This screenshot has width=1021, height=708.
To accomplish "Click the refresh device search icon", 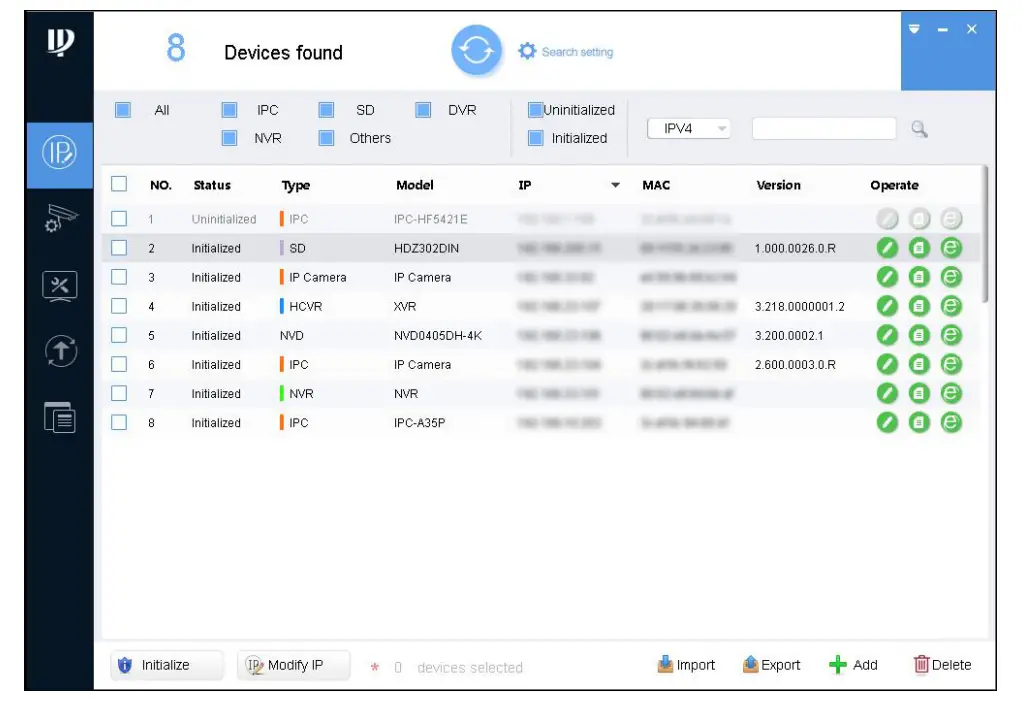I will pos(477,51).
